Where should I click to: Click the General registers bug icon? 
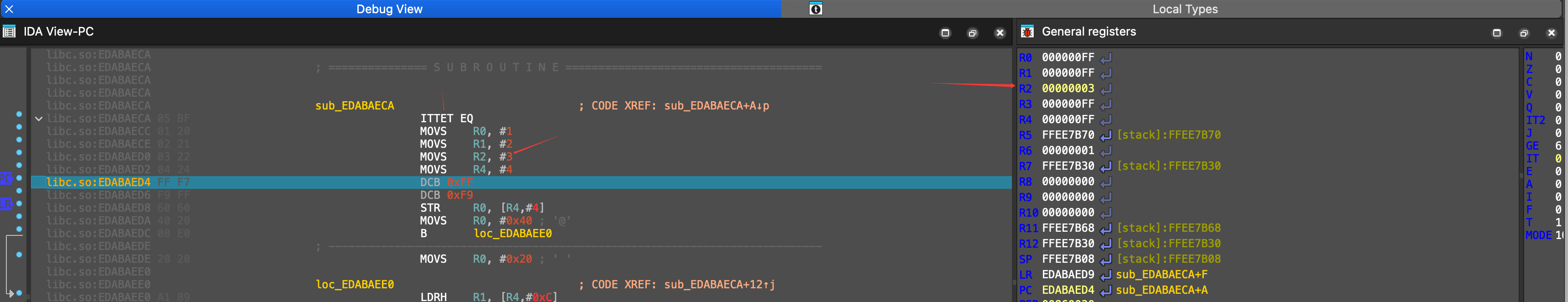(1027, 31)
